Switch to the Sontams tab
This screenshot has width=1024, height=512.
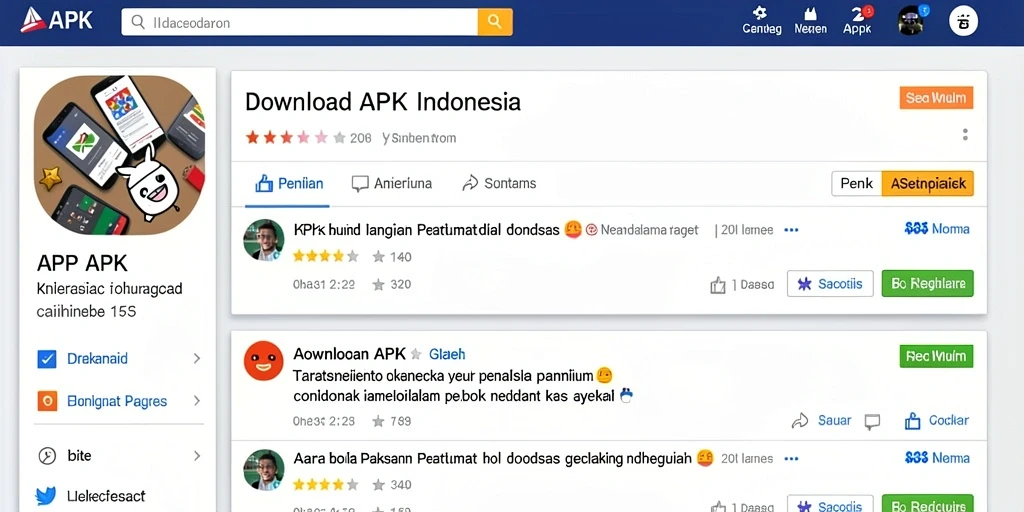(x=499, y=184)
